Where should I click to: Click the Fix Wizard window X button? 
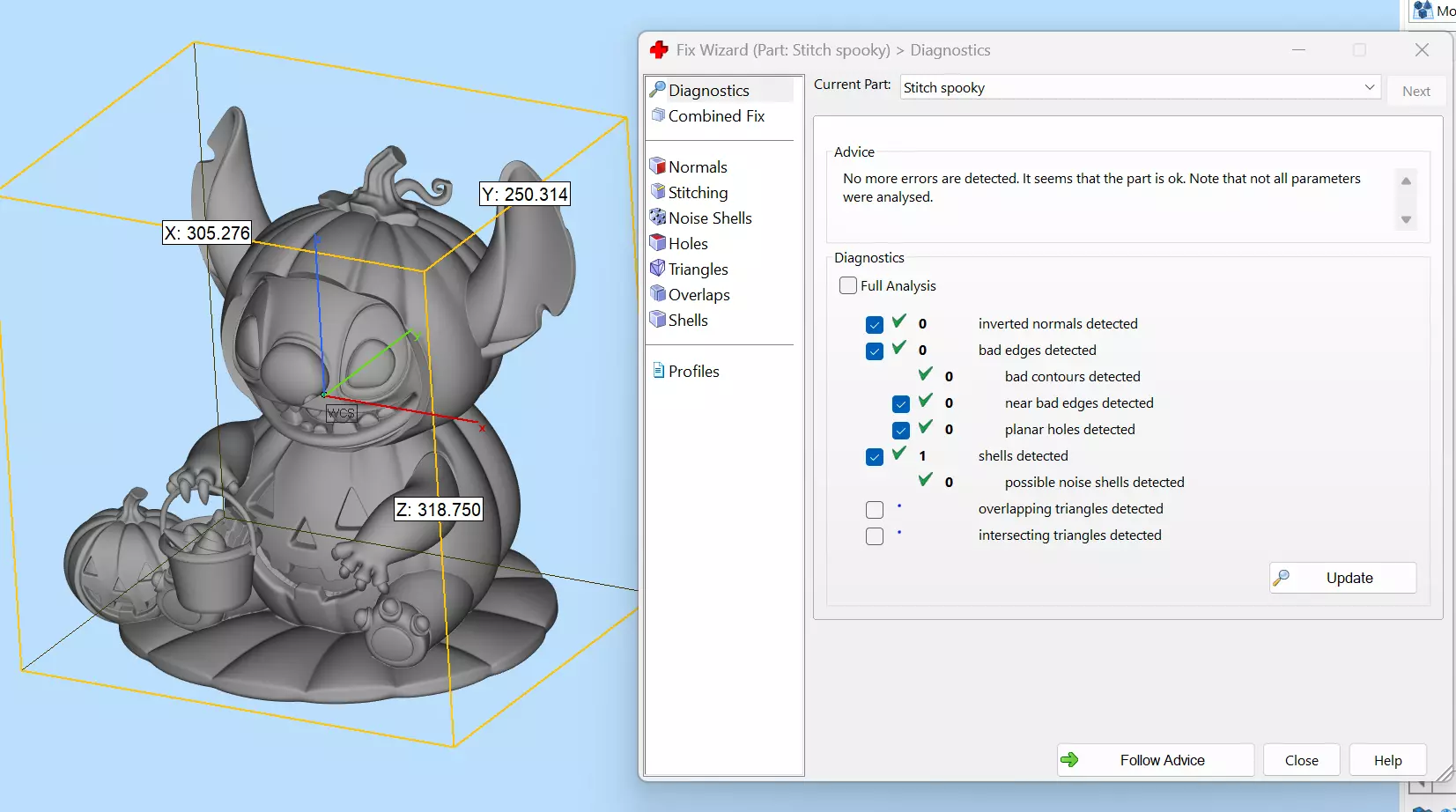coord(1422,50)
